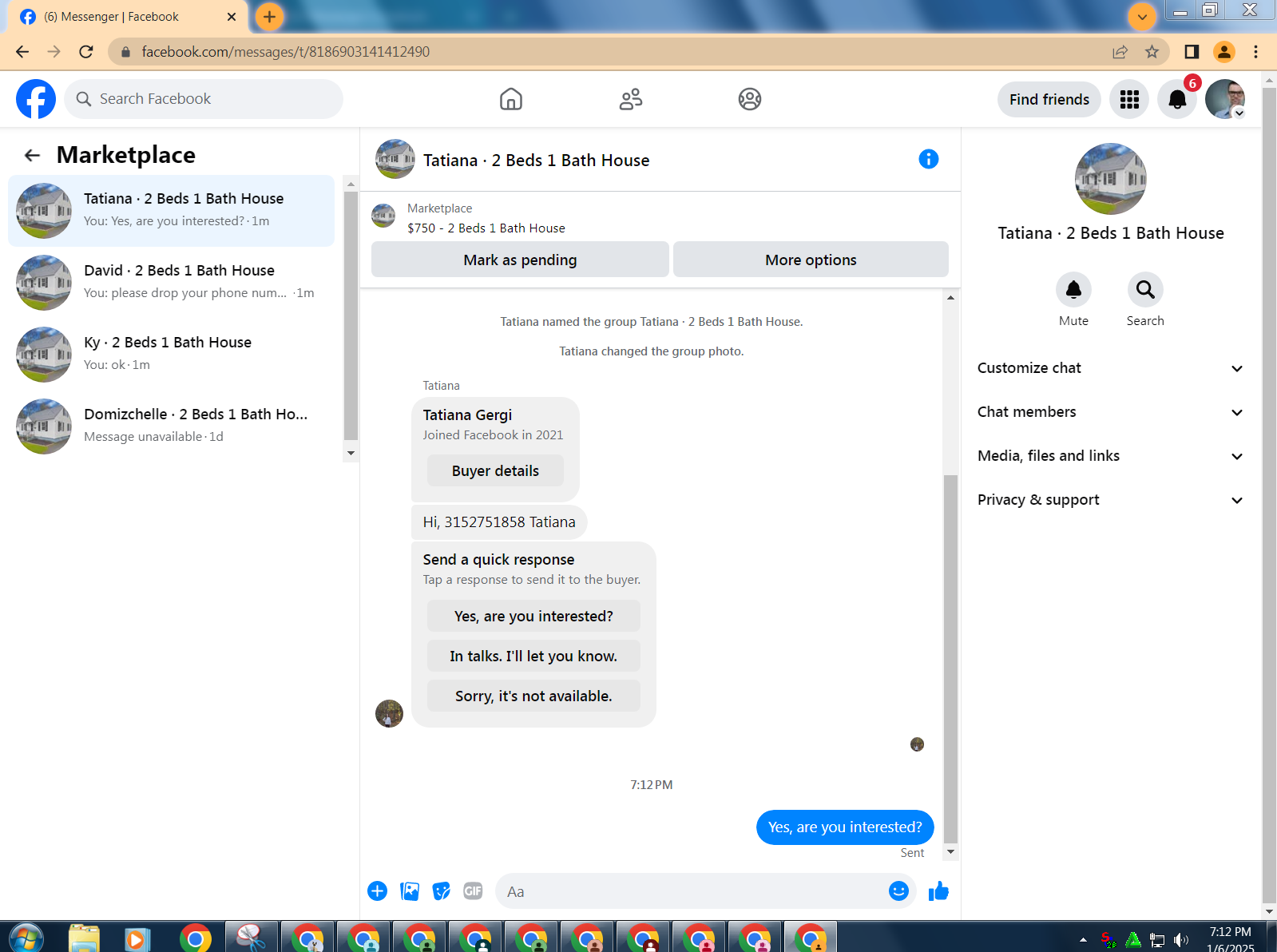This screenshot has height=952, width=1277.
Task: Open the $750 - 2 Beds 1 Bath House listing
Action: coord(486,228)
